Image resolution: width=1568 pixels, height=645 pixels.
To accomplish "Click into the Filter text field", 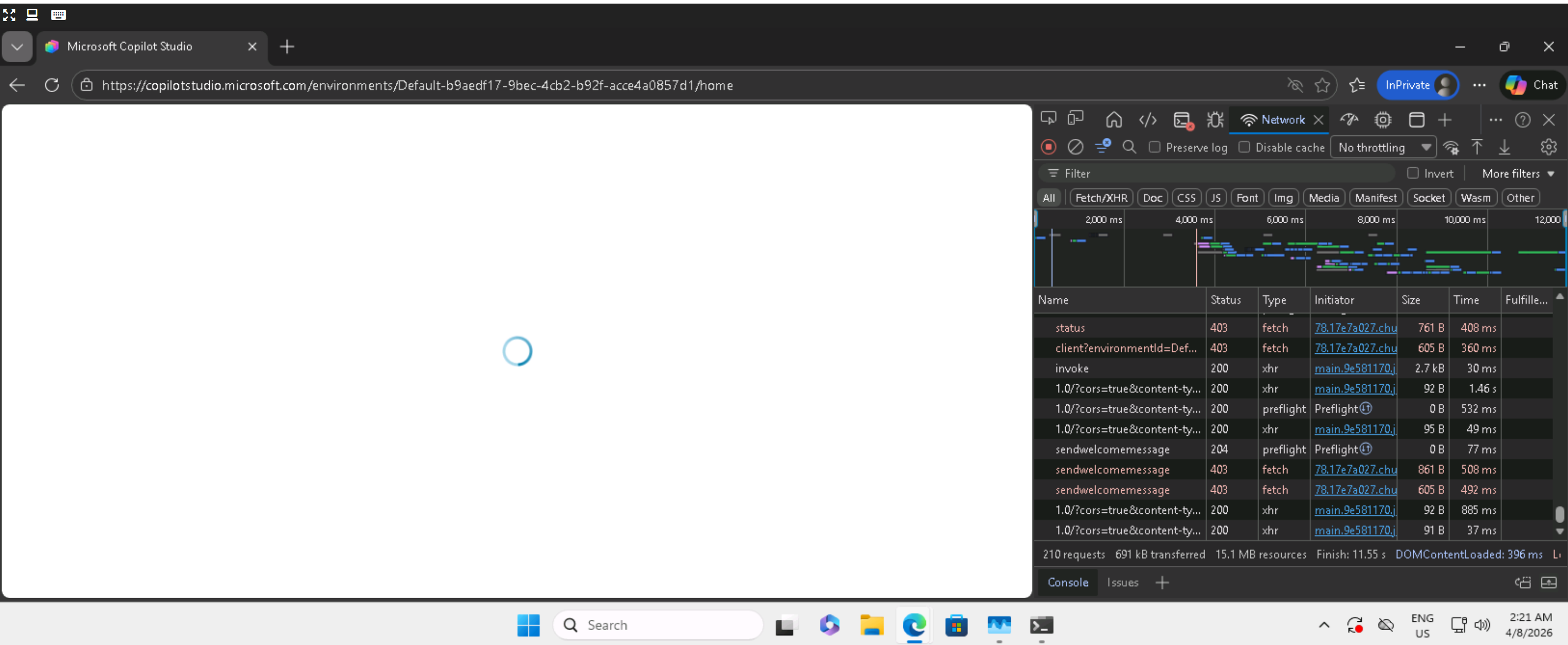I will pyautogui.click(x=1217, y=173).
